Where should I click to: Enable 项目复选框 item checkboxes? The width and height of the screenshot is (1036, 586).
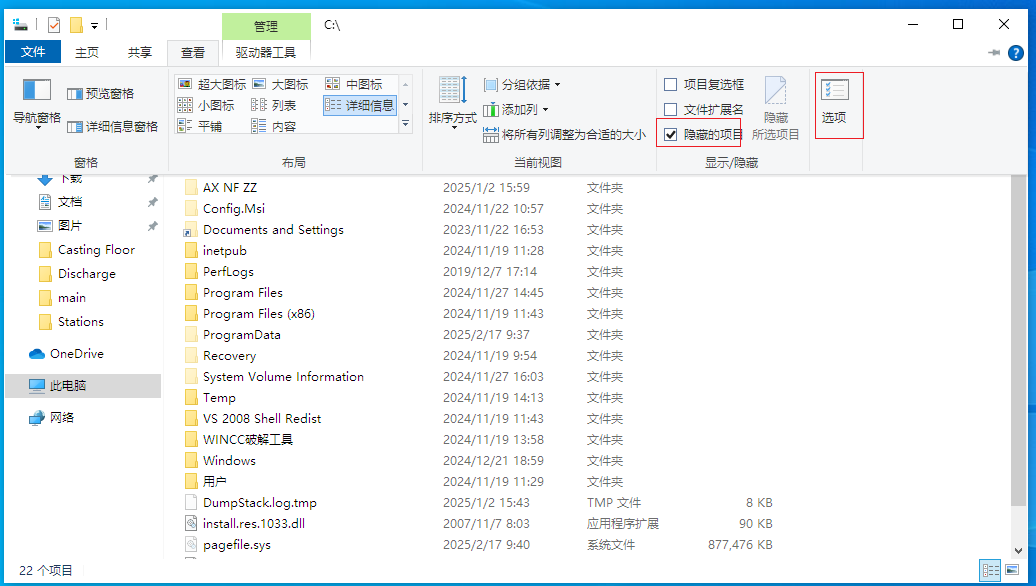click(x=668, y=86)
